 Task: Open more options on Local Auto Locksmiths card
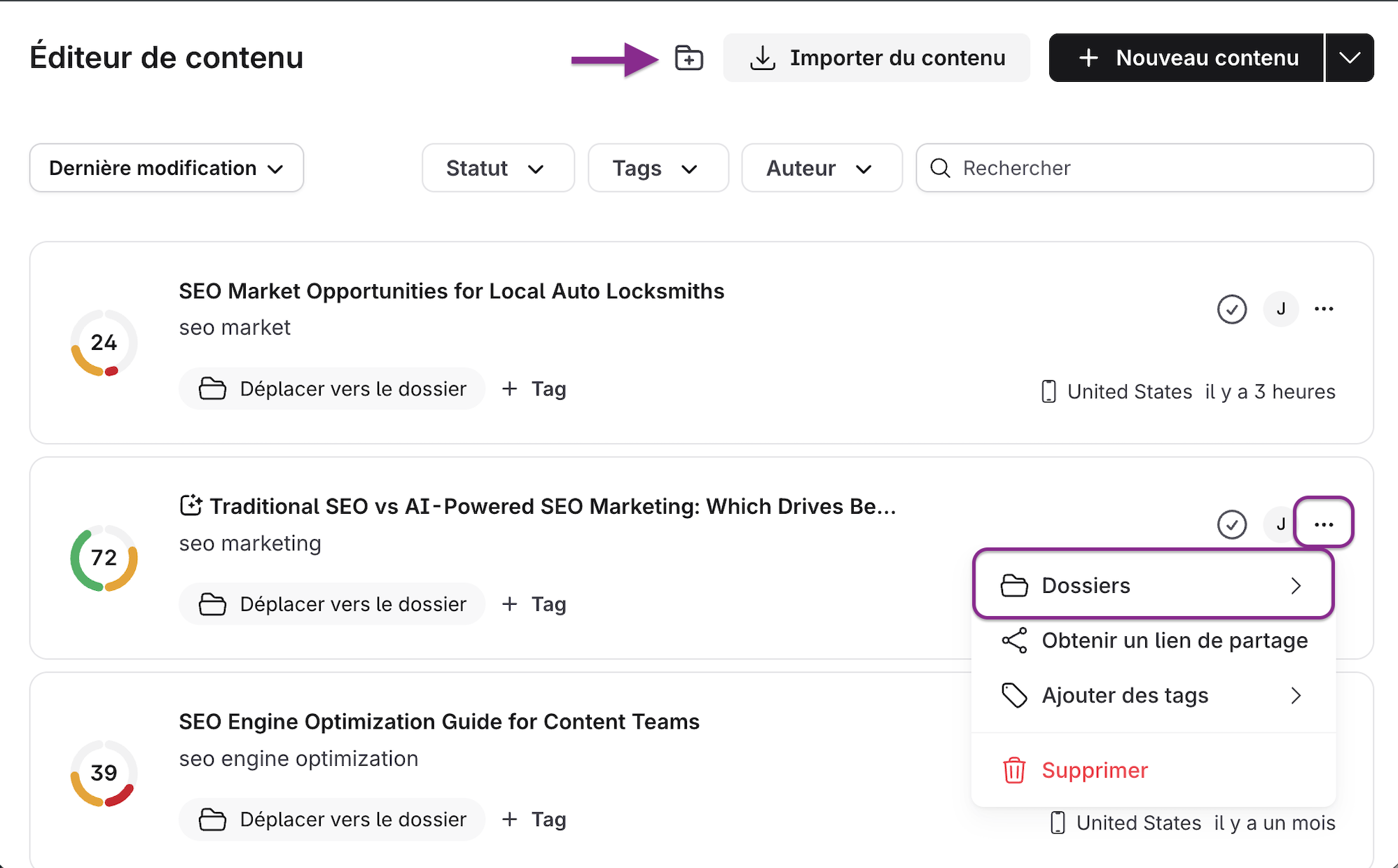pos(1324,309)
